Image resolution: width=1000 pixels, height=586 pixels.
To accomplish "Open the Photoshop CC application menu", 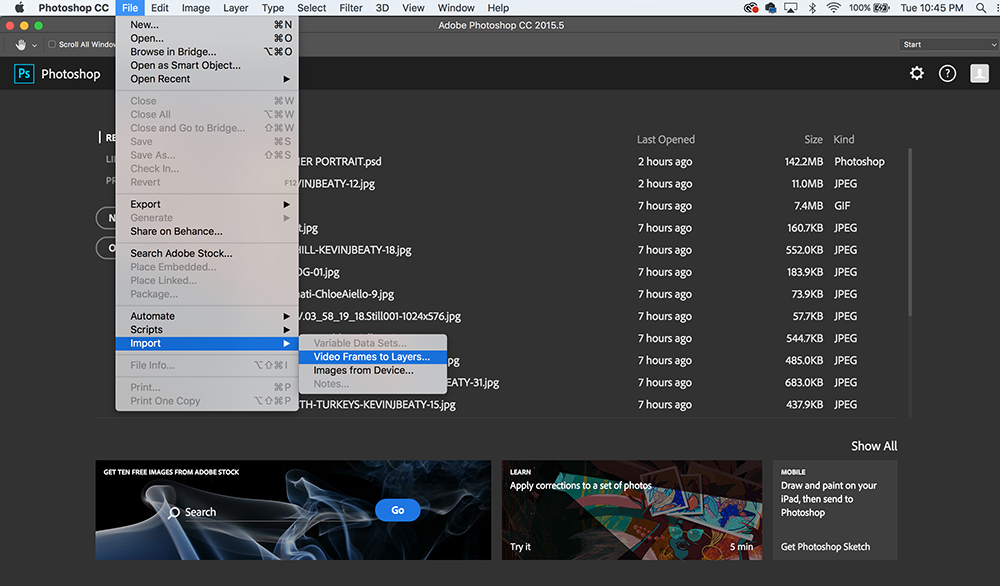I will coord(73,8).
